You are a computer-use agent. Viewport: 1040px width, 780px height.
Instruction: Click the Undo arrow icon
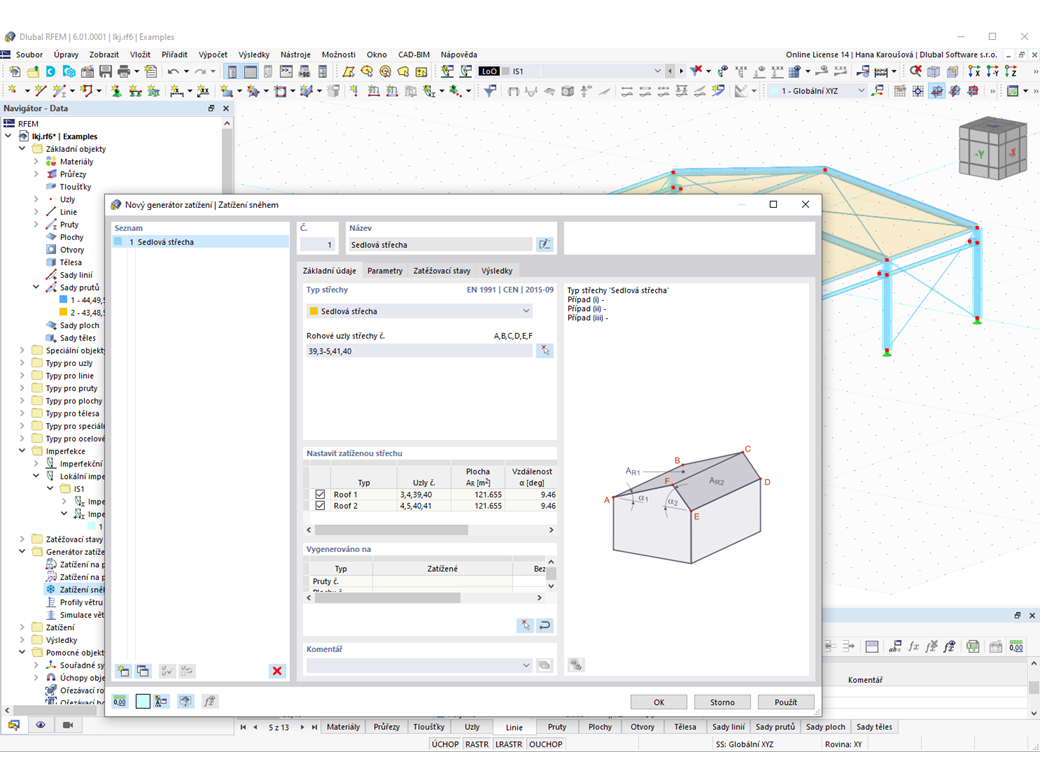point(173,71)
